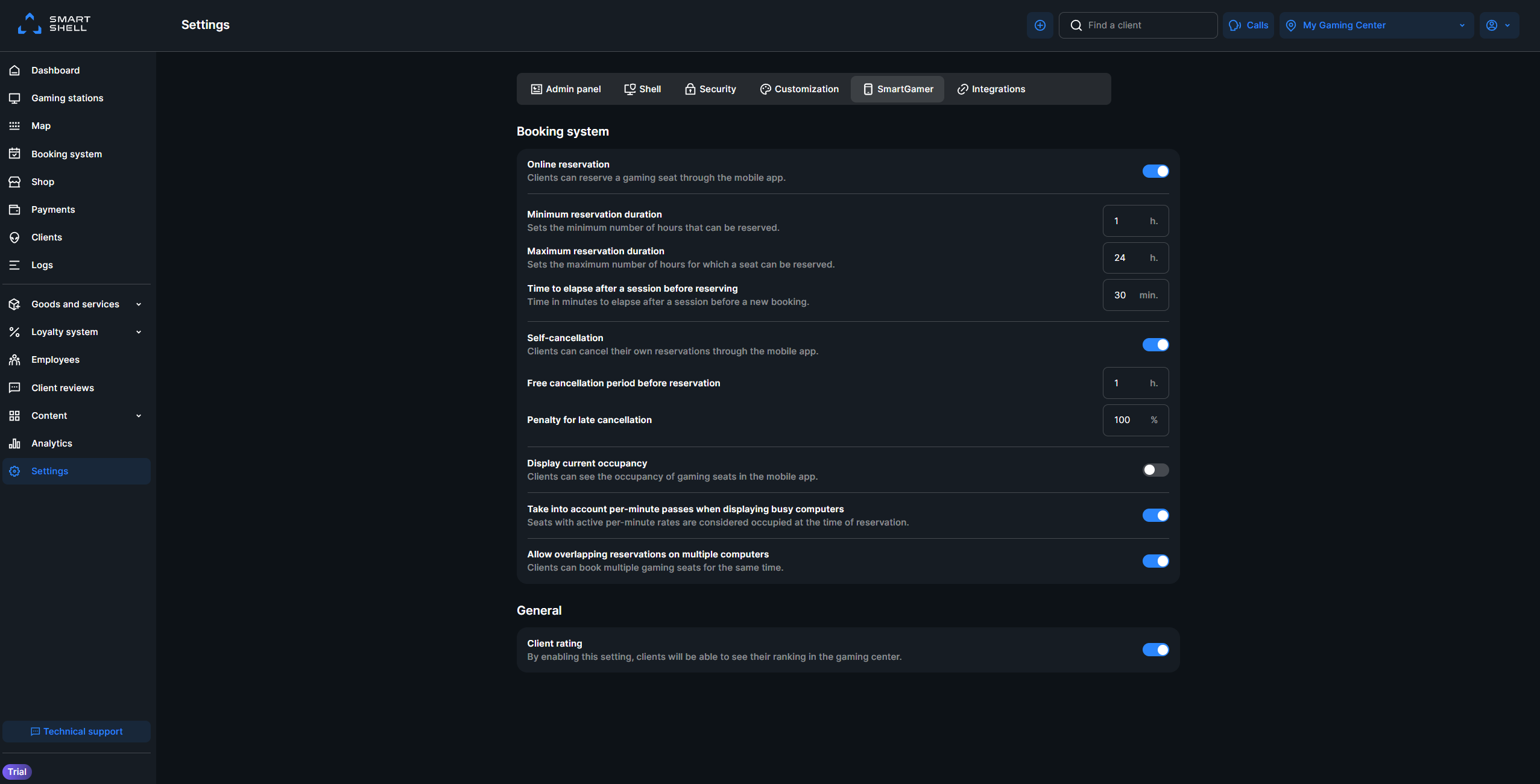Click the Customization palette icon
Image resolution: width=1540 pixels, height=784 pixels.
[765, 89]
